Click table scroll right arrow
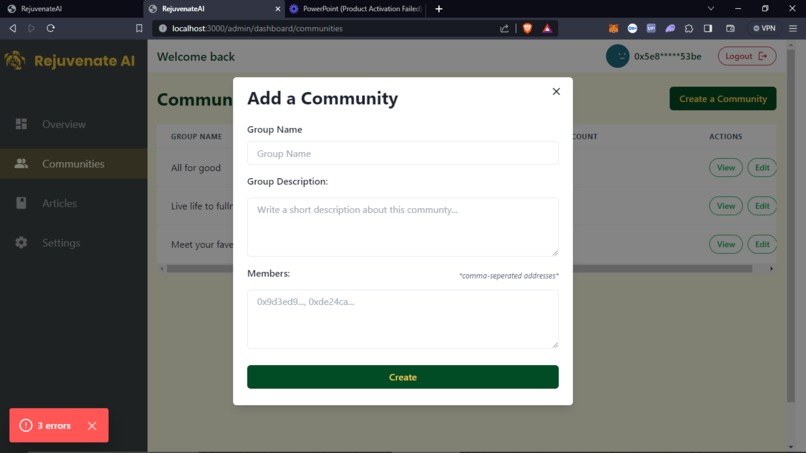The image size is (806, 453). click(771, 268)
